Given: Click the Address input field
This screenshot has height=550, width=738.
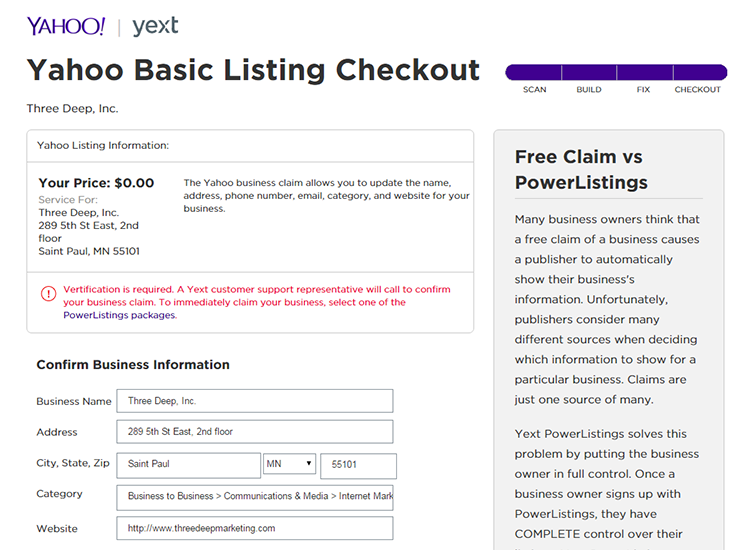Looking at the screenshot, I should 254,432.
